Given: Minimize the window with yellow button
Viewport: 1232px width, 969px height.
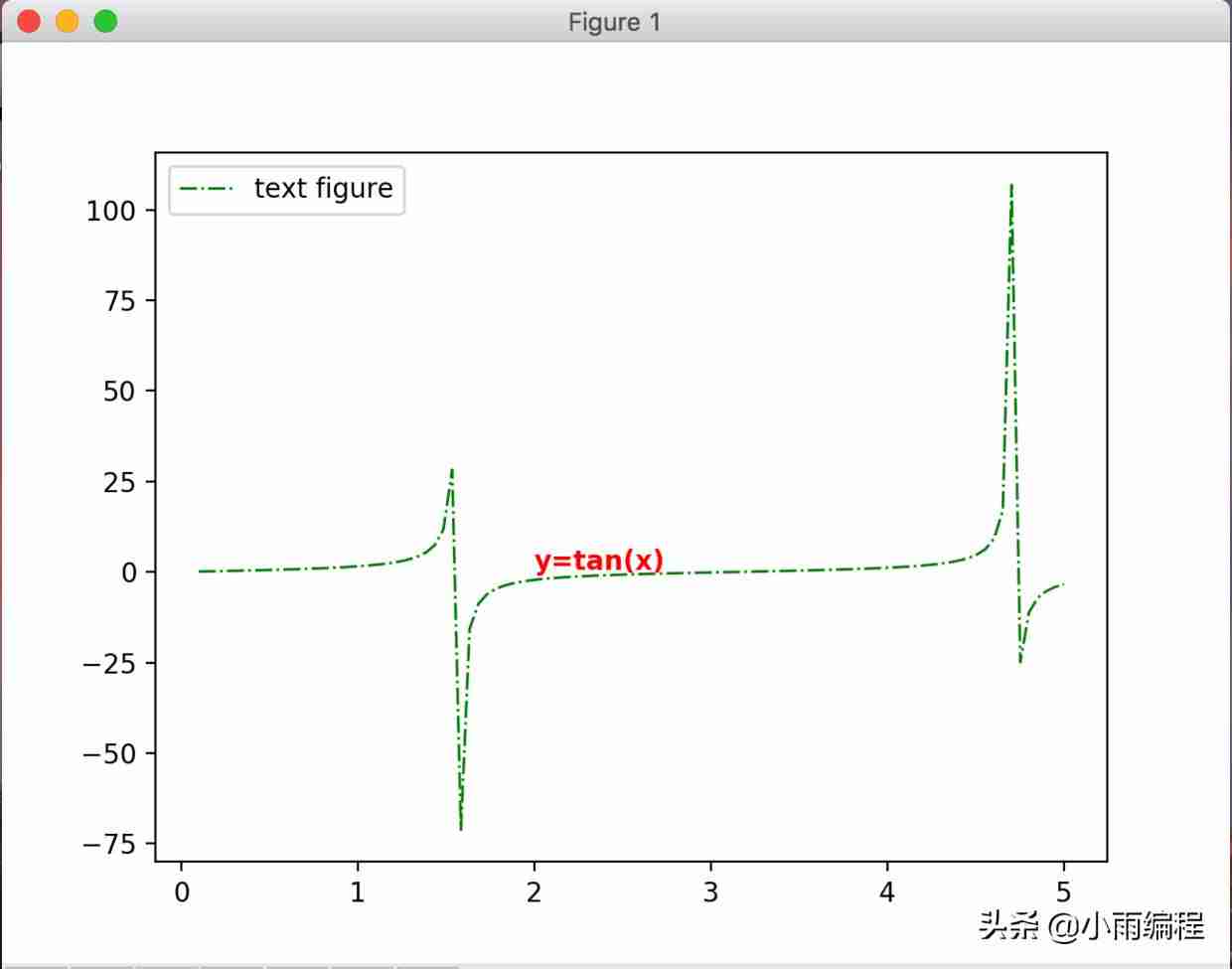Looking at the screenshot, I should [x=68, y=21].
